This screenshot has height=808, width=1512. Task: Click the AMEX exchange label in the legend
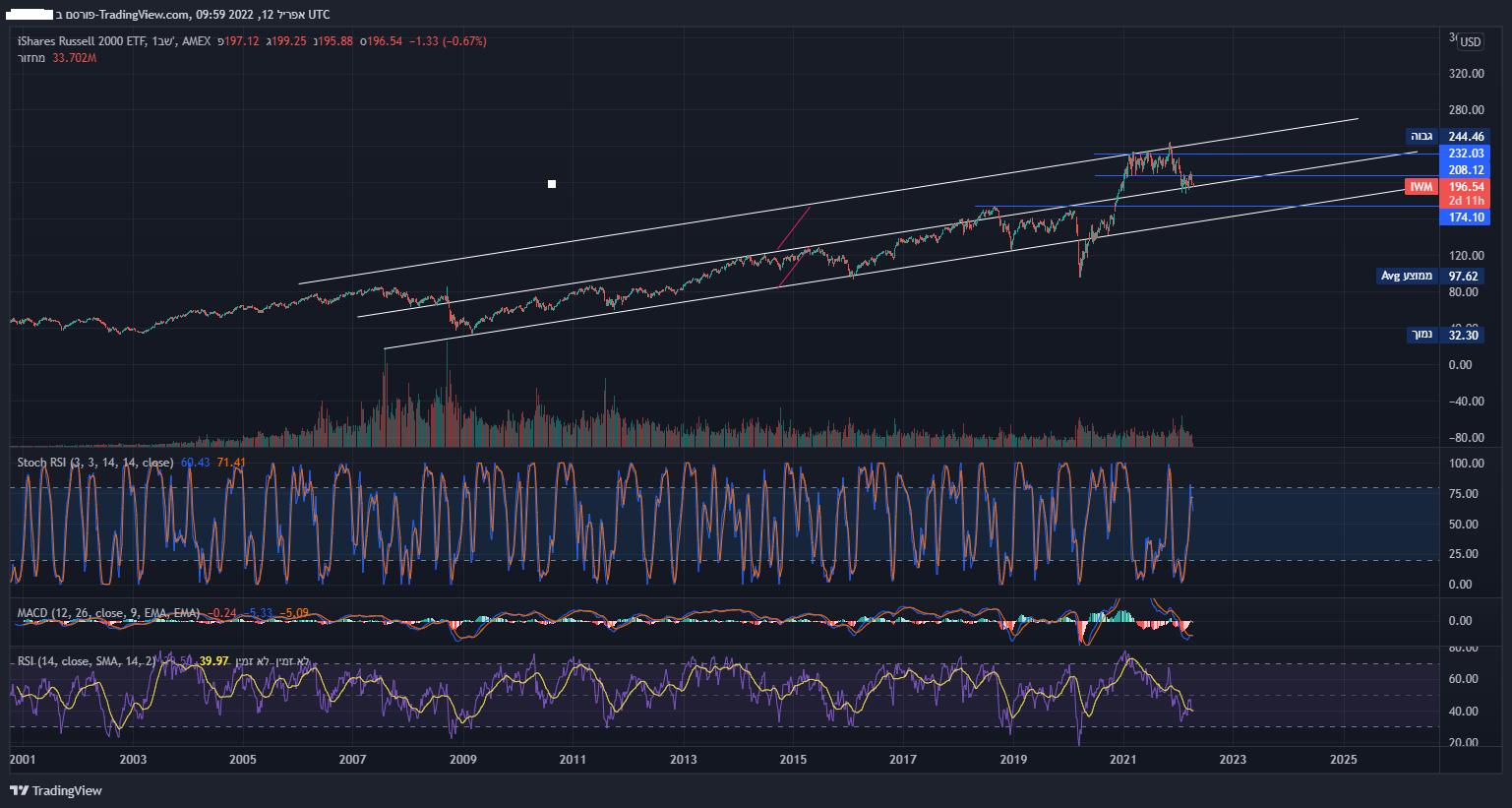click(196, 41)
